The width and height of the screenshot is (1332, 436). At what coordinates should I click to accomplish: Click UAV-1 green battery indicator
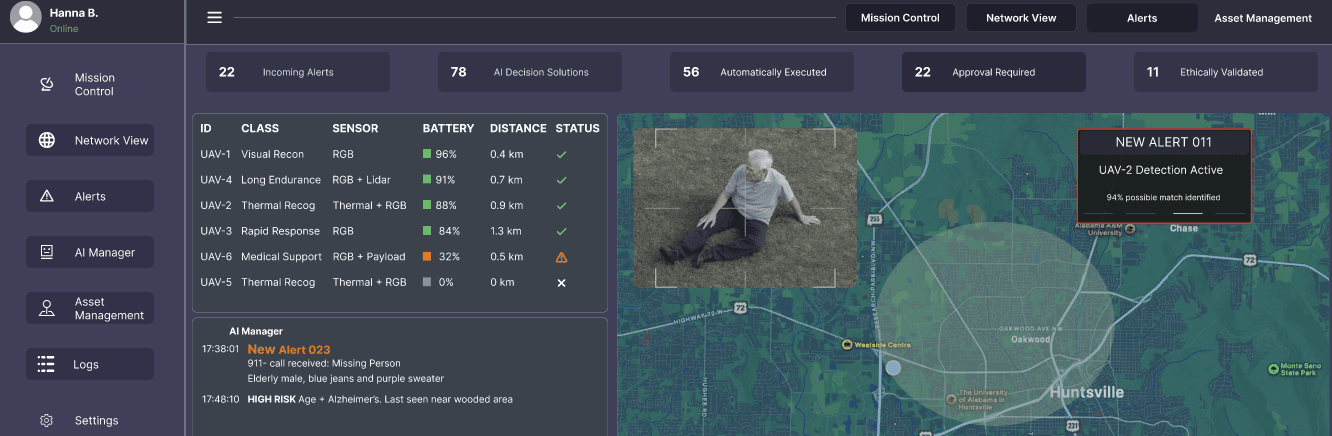pyautogui.click(x=427, y=154)
